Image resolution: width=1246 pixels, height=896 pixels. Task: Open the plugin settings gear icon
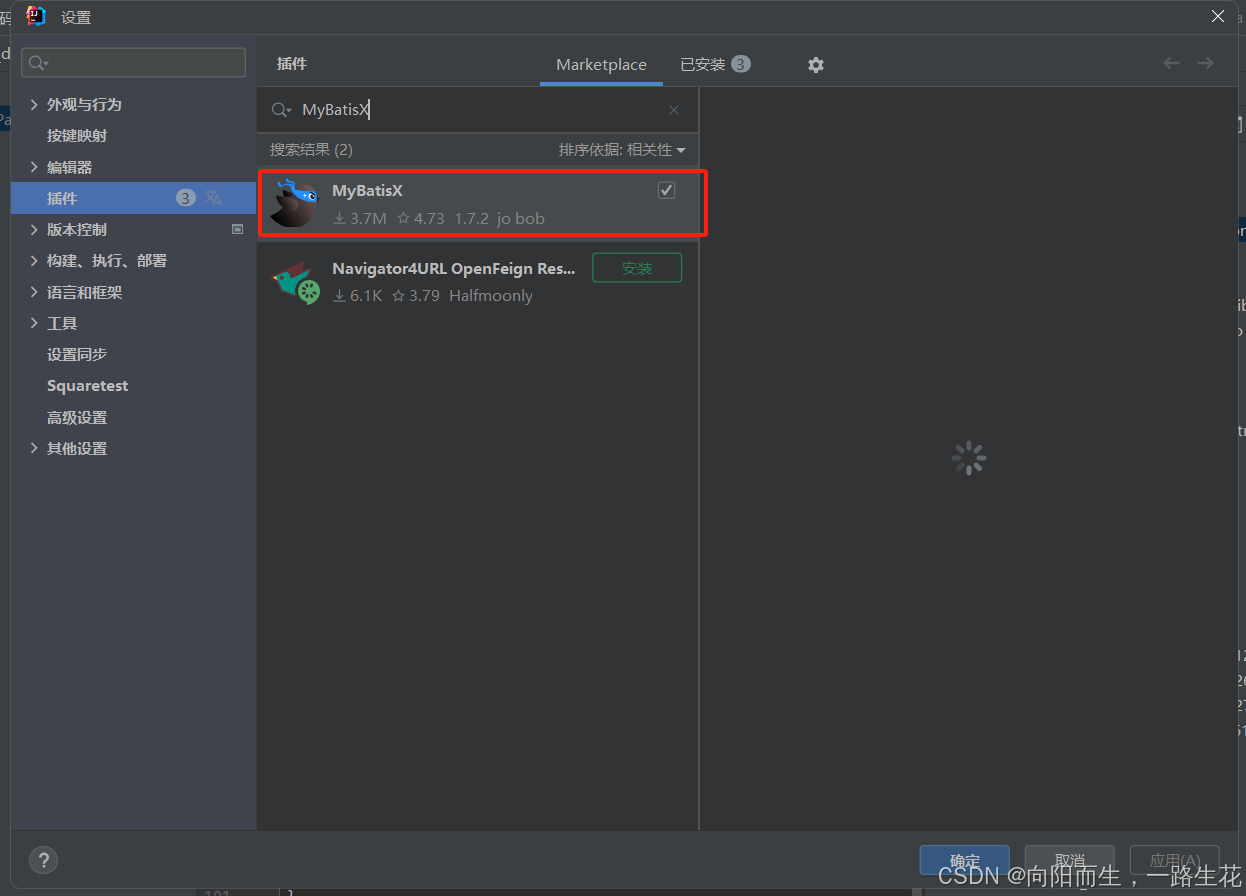pos(816,65)
